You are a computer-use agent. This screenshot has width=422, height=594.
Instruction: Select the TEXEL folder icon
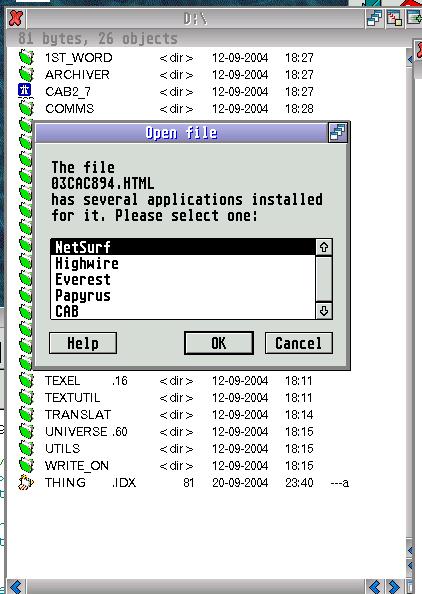(x=26, y=380)
